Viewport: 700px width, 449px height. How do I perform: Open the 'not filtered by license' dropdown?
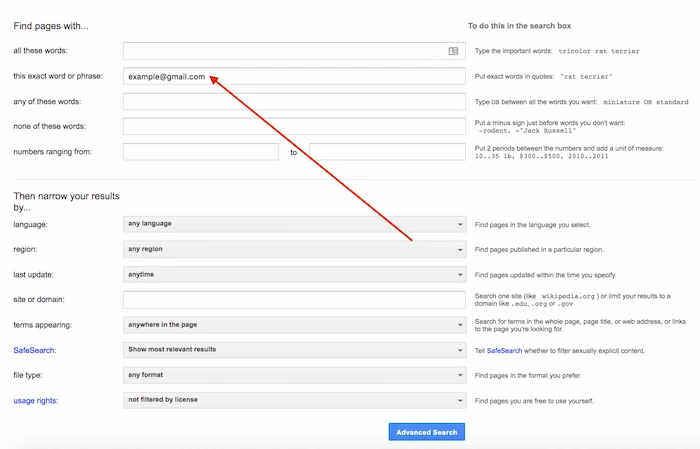click(295, 400)
